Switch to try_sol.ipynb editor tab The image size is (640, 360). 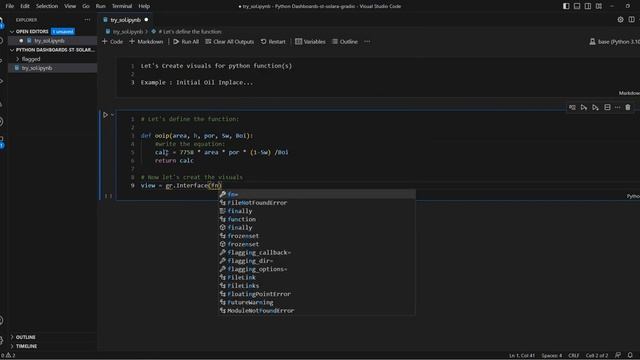tap(125, 20)
